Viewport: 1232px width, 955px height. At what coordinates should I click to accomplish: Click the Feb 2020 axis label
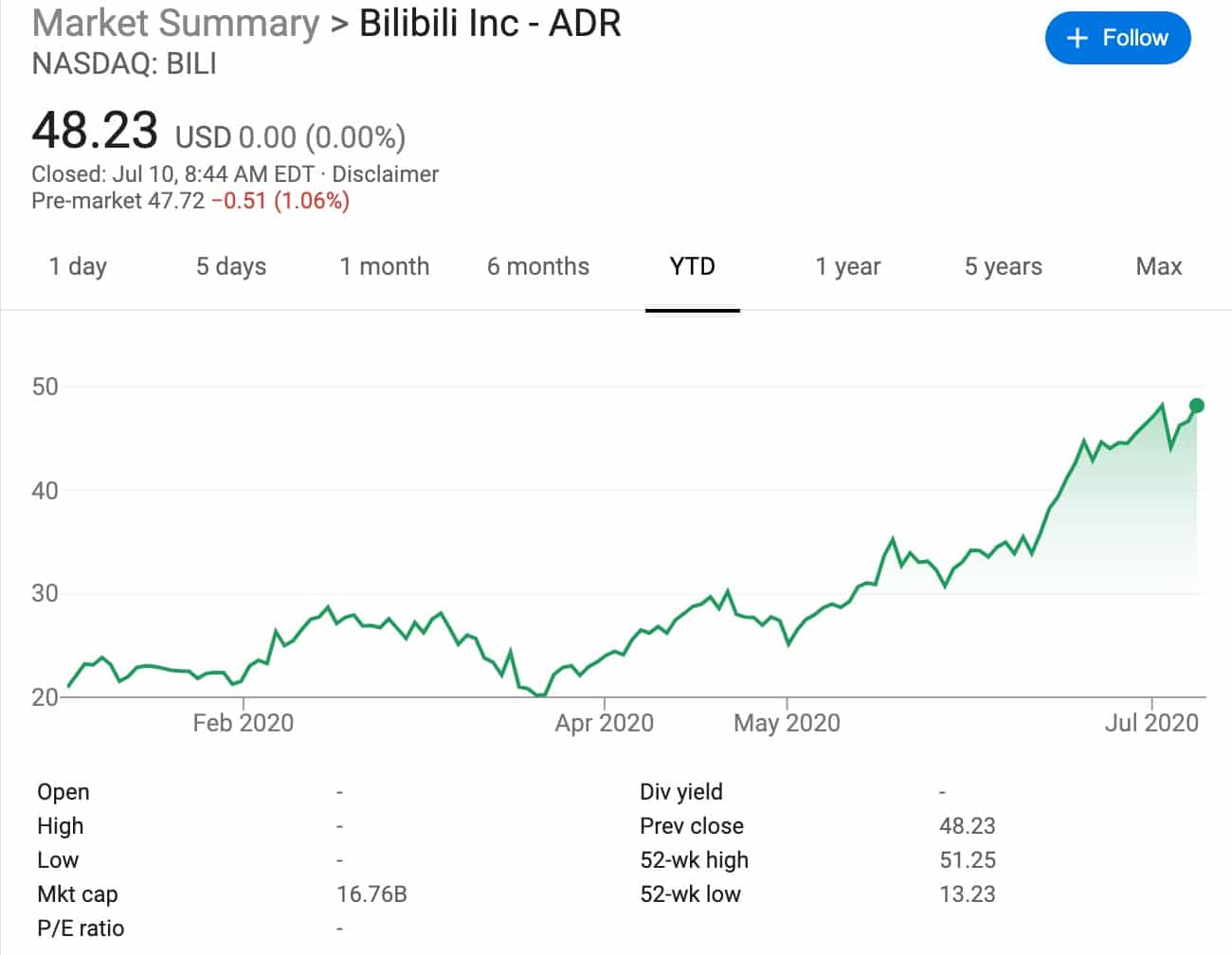tap(244, 723)
